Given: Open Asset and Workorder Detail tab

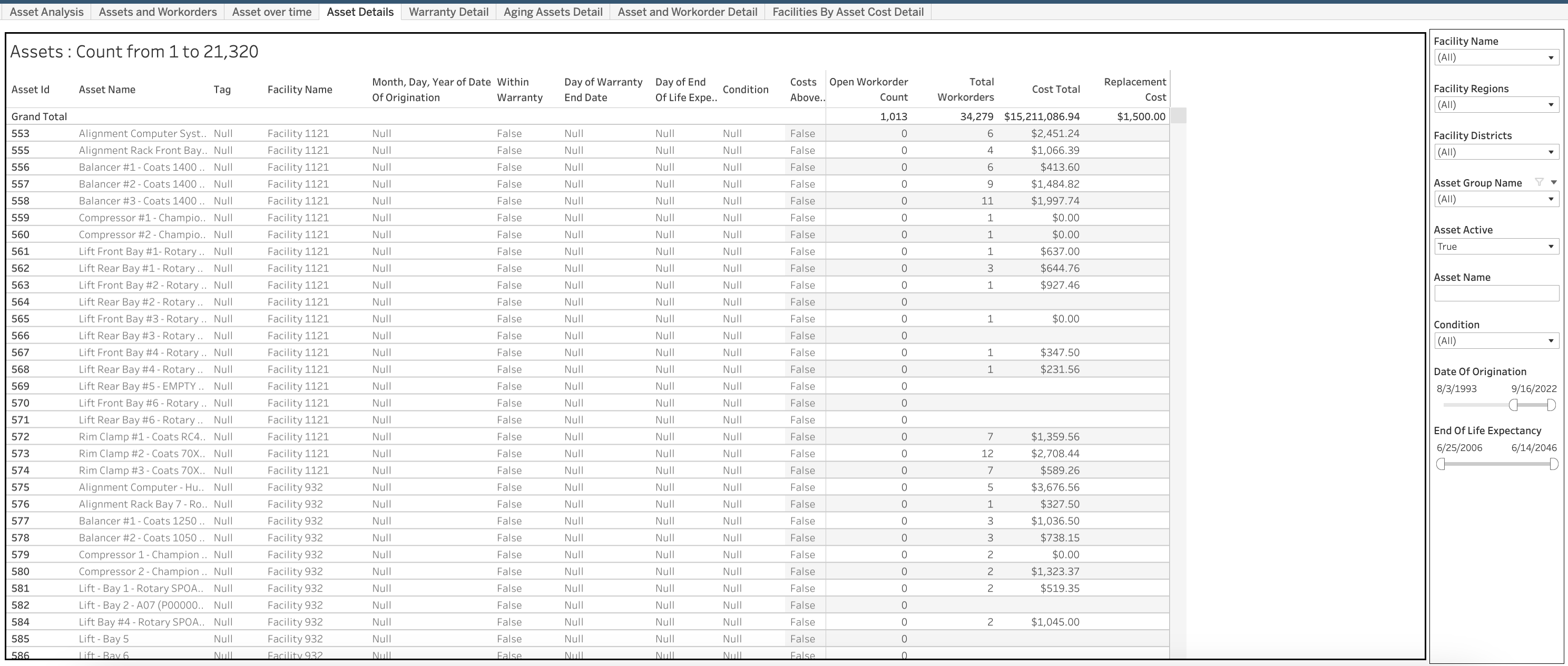Looking at the screenshot, I should point(687,12).
